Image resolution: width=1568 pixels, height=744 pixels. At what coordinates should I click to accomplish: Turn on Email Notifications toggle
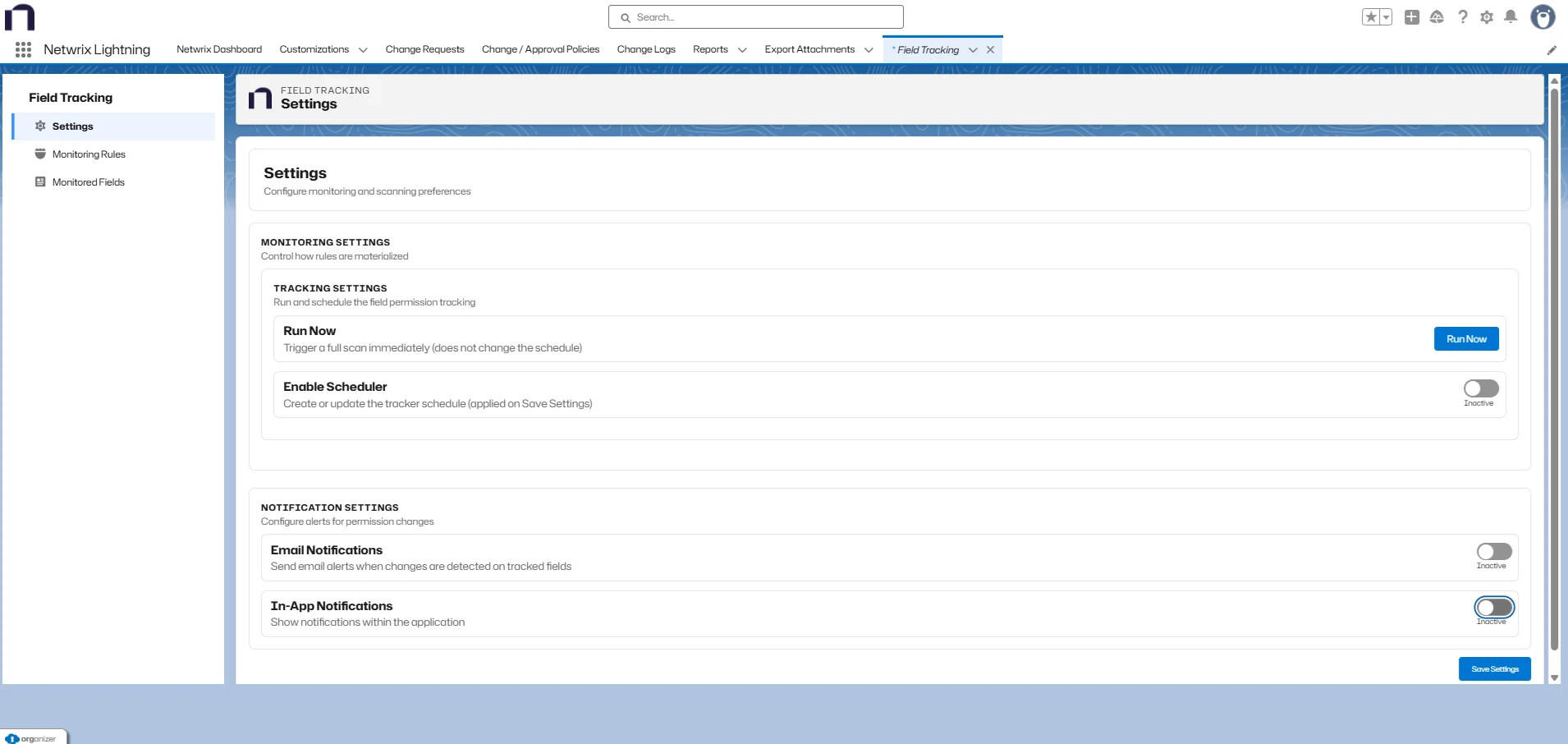coord(1493,552)
